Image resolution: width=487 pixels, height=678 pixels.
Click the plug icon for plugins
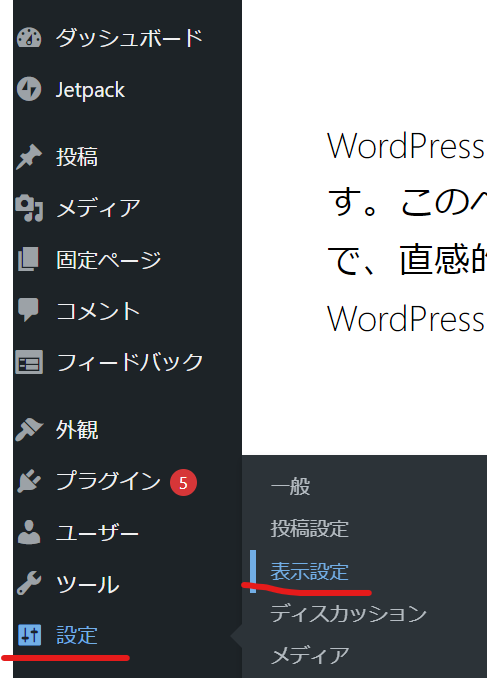pyautogui.click(x=29, y=481)
